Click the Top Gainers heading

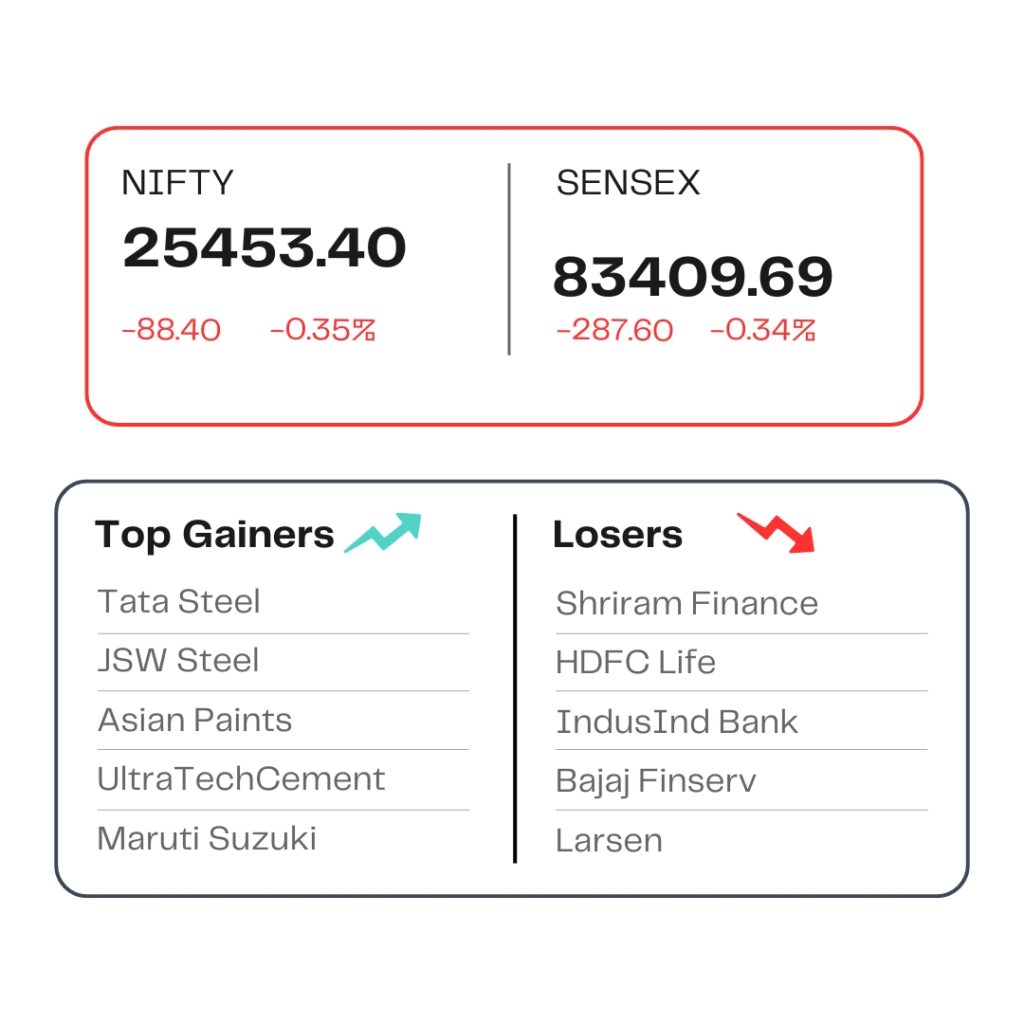point(214,535)
